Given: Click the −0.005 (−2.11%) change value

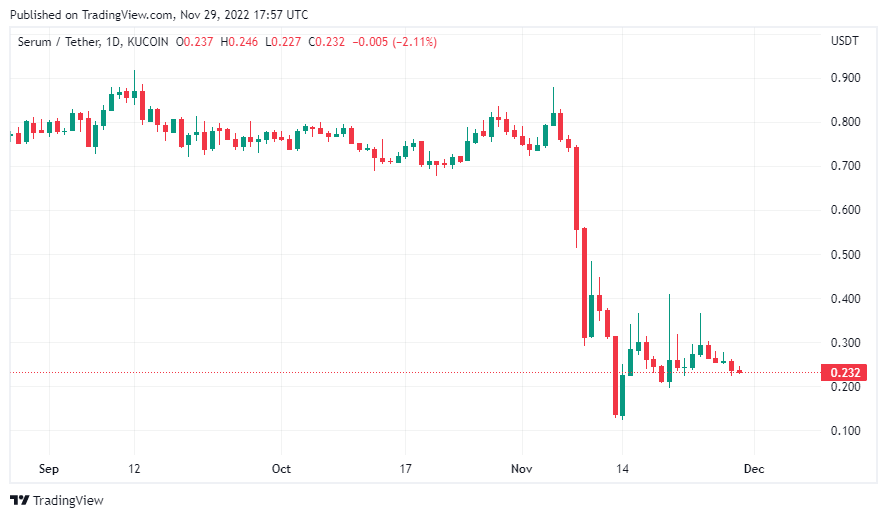Looking at the screenshot, I should [395, 42].
